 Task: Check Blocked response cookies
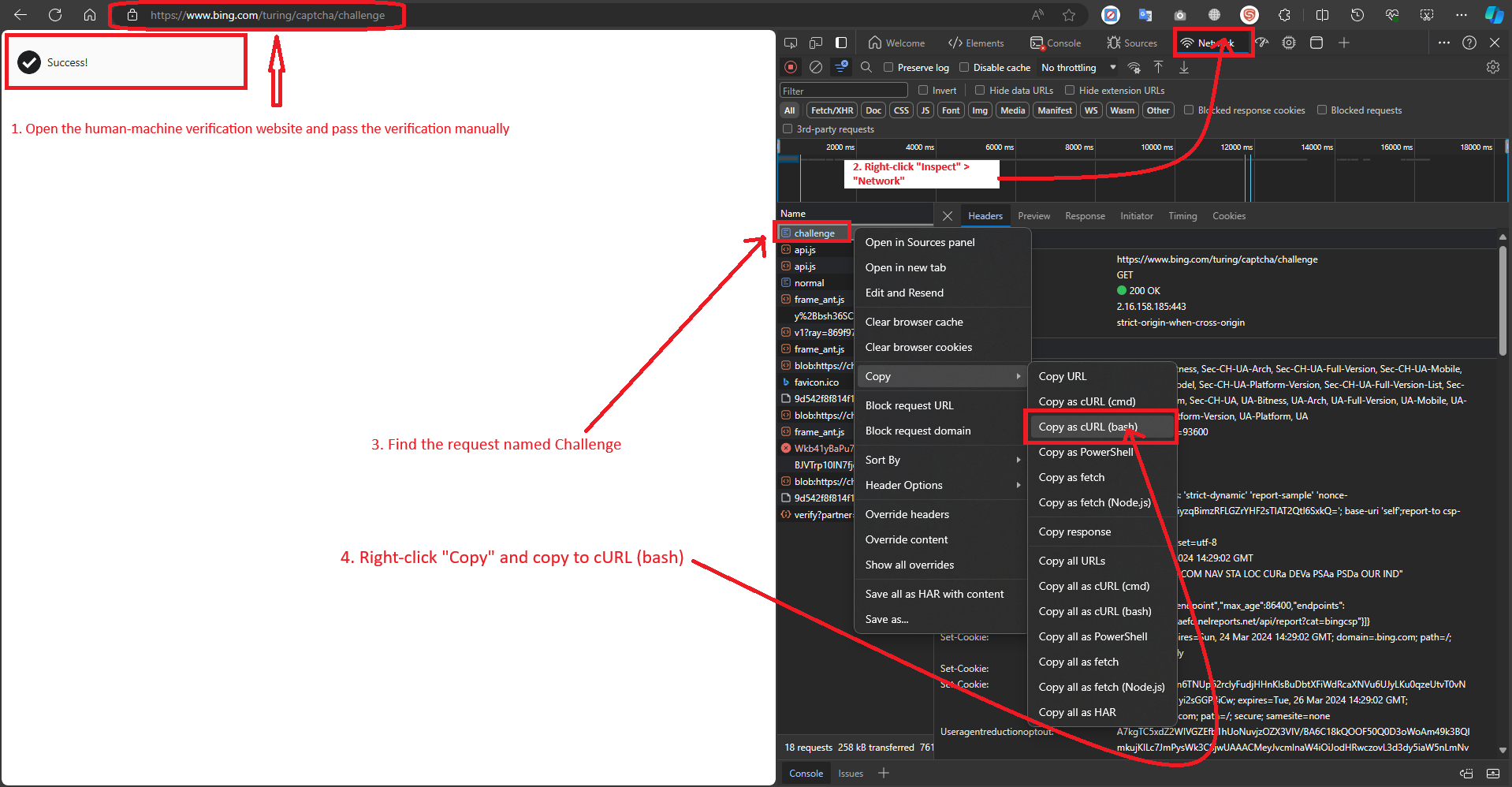tap(1189, 110)
